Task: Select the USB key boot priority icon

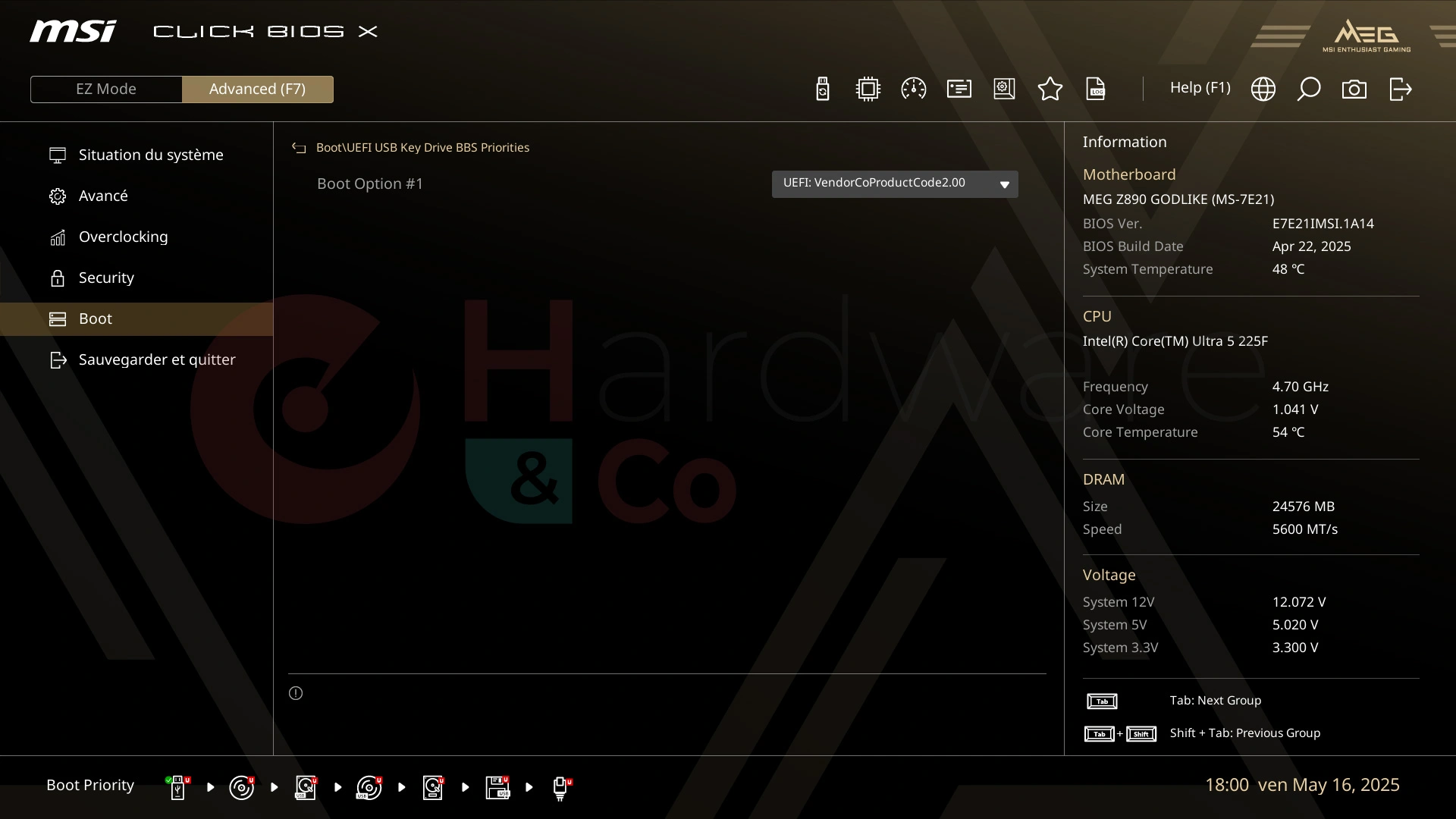Action: tap(178, 787)
